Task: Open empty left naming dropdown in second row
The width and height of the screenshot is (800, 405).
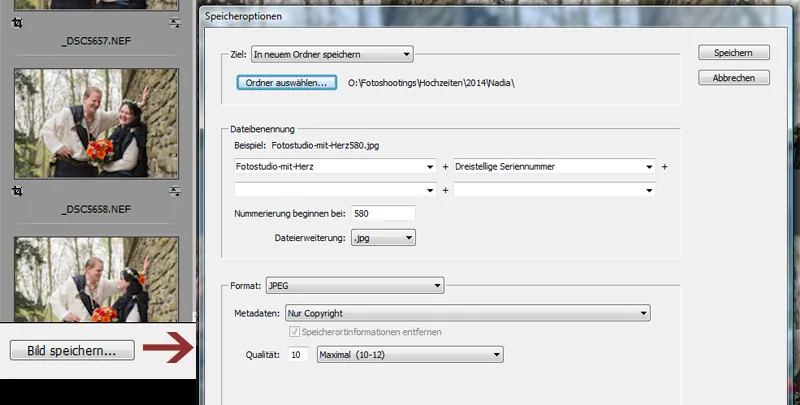Action: pyautogui.click(x=335, y=190)
